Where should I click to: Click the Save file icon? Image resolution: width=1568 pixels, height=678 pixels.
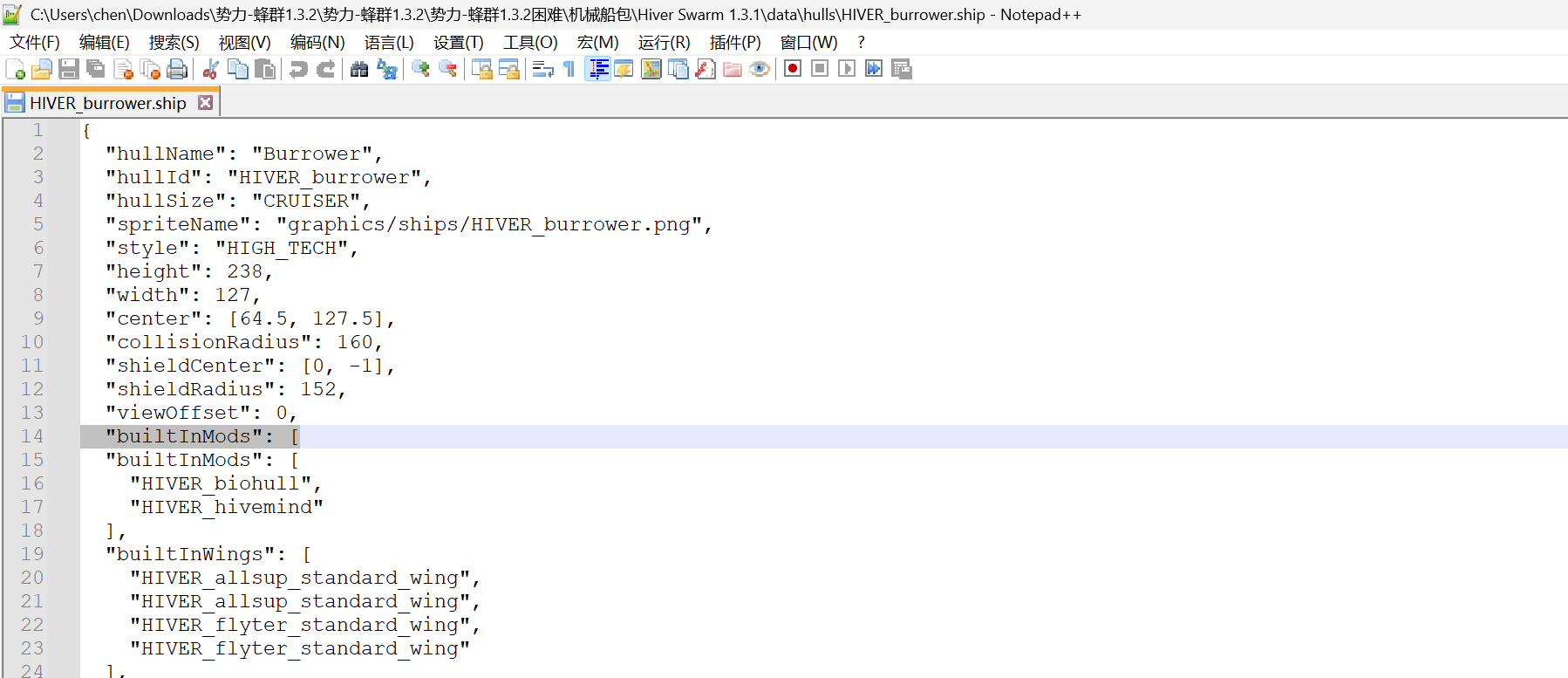[x=69, y=69]
